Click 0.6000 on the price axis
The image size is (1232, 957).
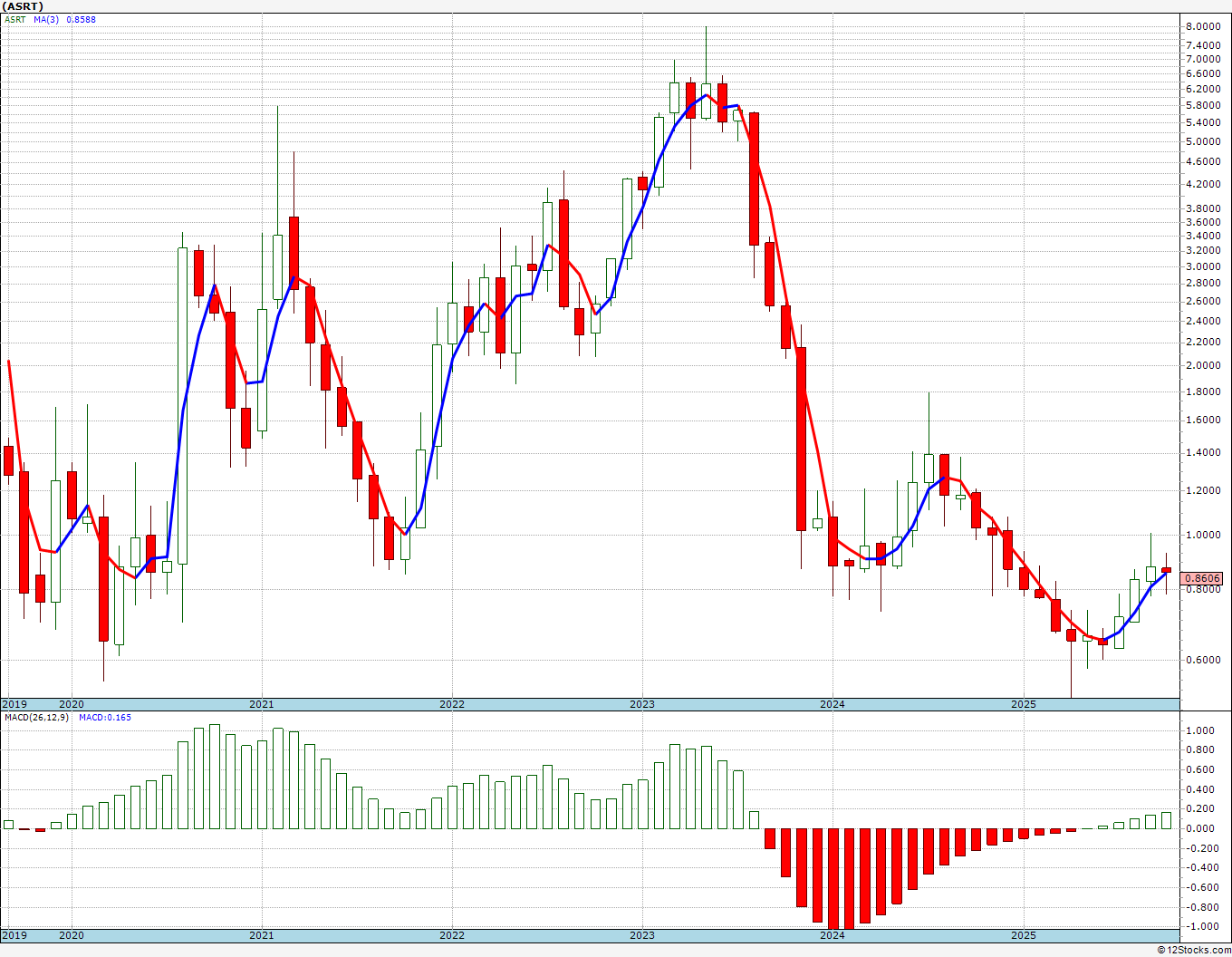(x=1202, y=660)
